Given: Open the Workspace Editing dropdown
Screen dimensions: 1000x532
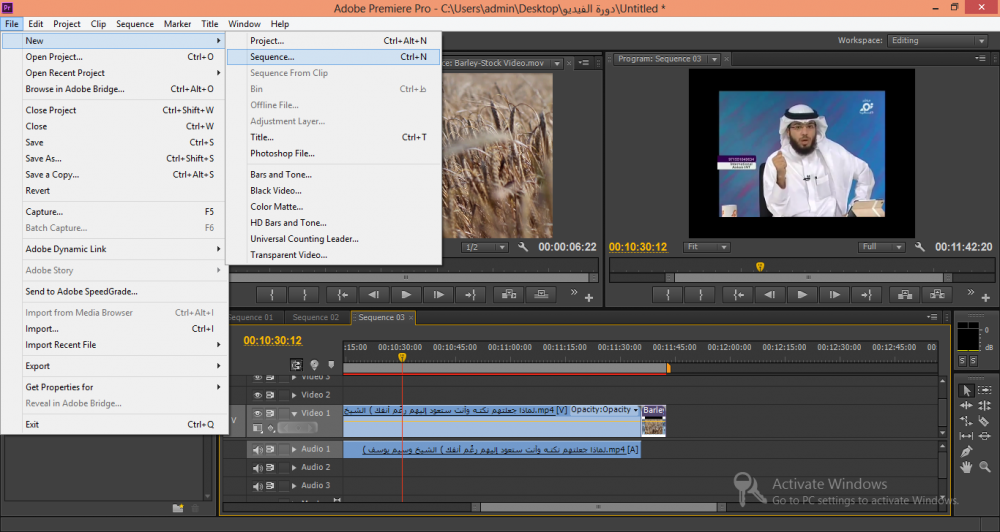Looking at the screenshot, I should (937, 41).
